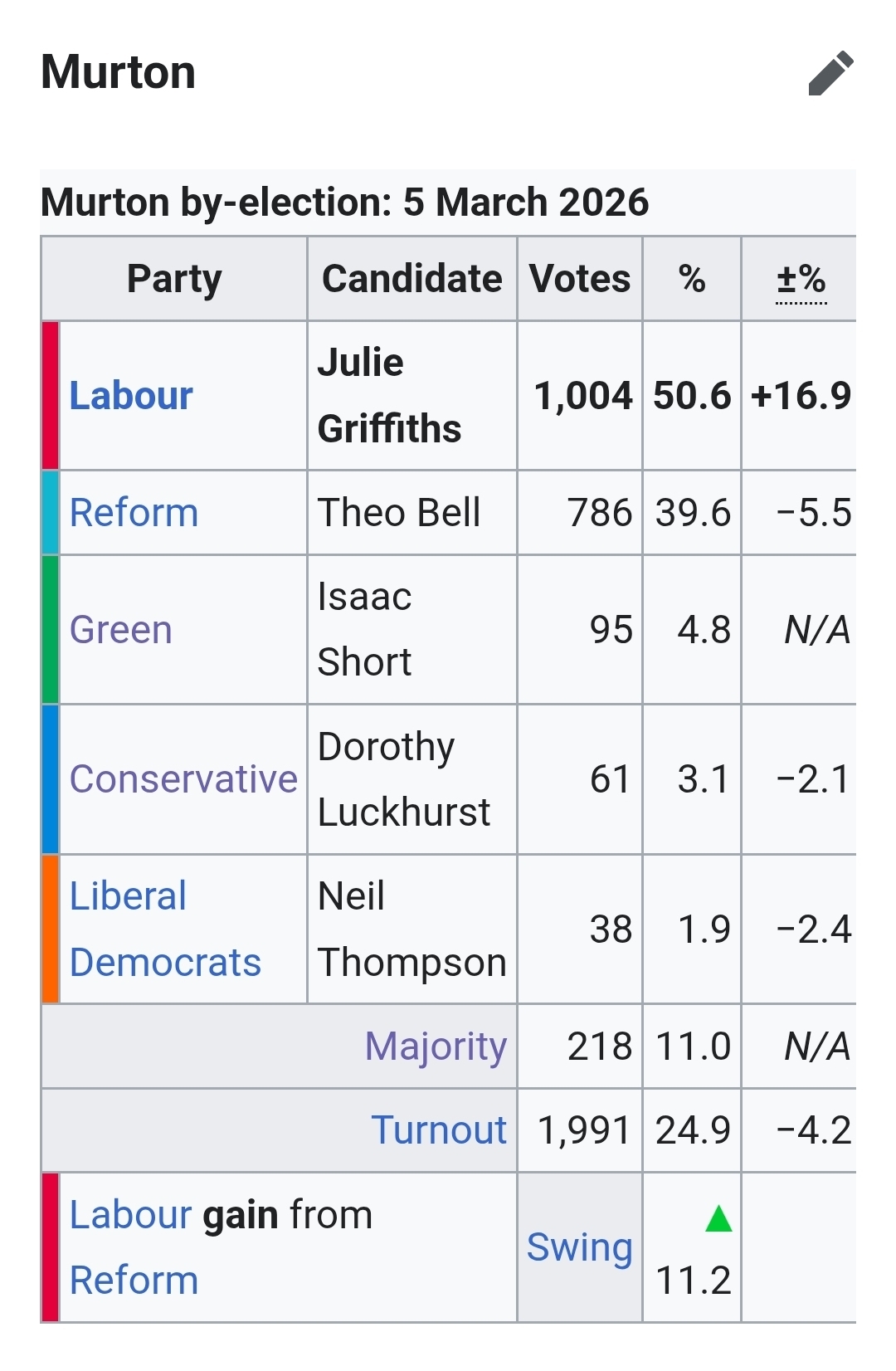Click candidate name Julie Griffiths
This screenshot has height=1371, width=896.
click(x=389, y=396)
